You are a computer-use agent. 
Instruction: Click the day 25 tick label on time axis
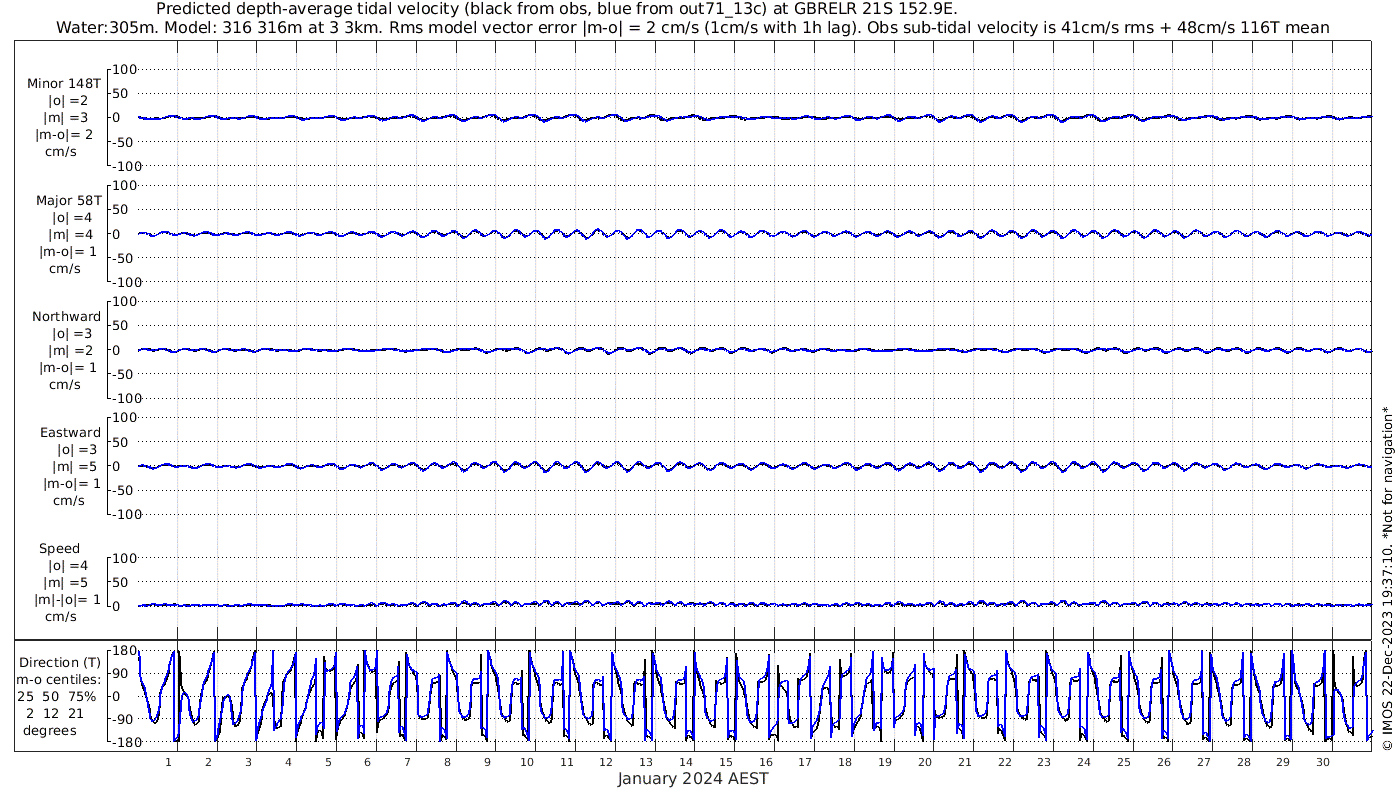click(1124, 762)
